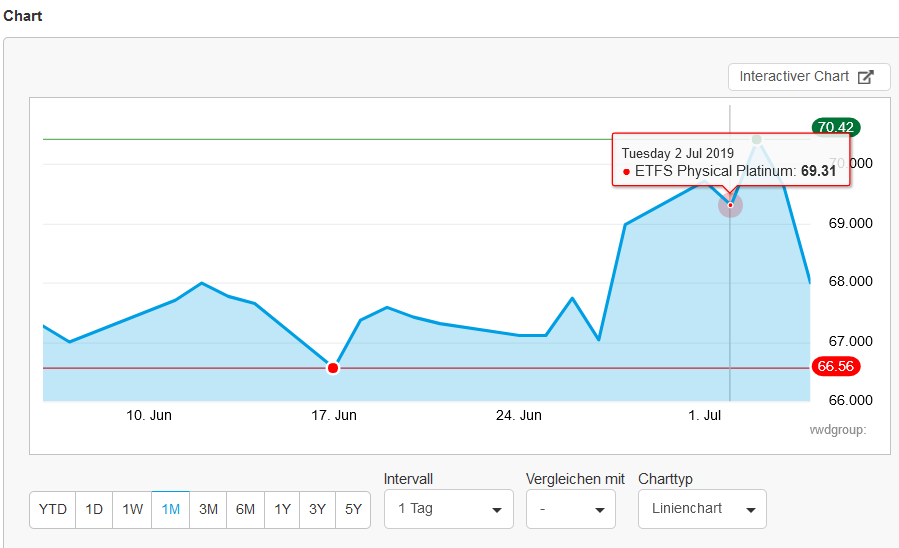Open the Interactiver Chart external link icon
The height and width of the screenshot is (548, 899).
(867, 77)
